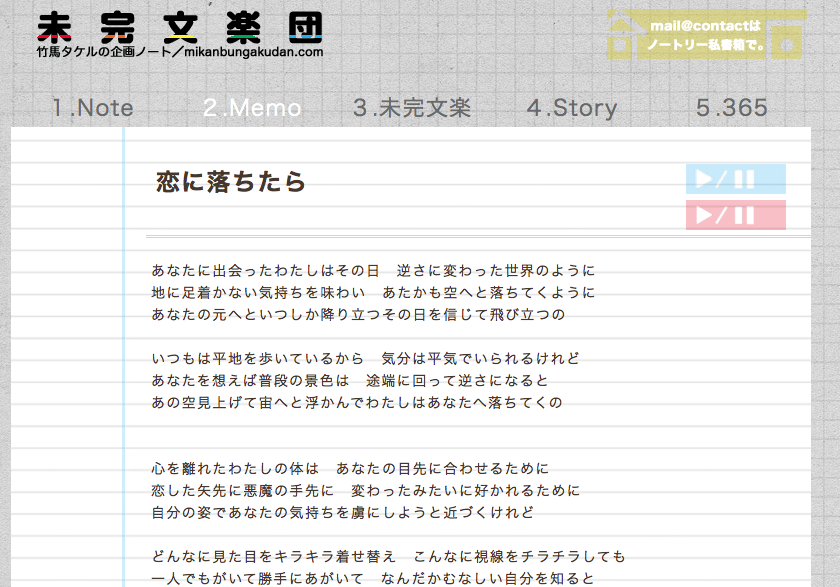Click lyric line starting あなたに出会ったわたしは
This screenshot has width=840, height=587.
[373, 271]
